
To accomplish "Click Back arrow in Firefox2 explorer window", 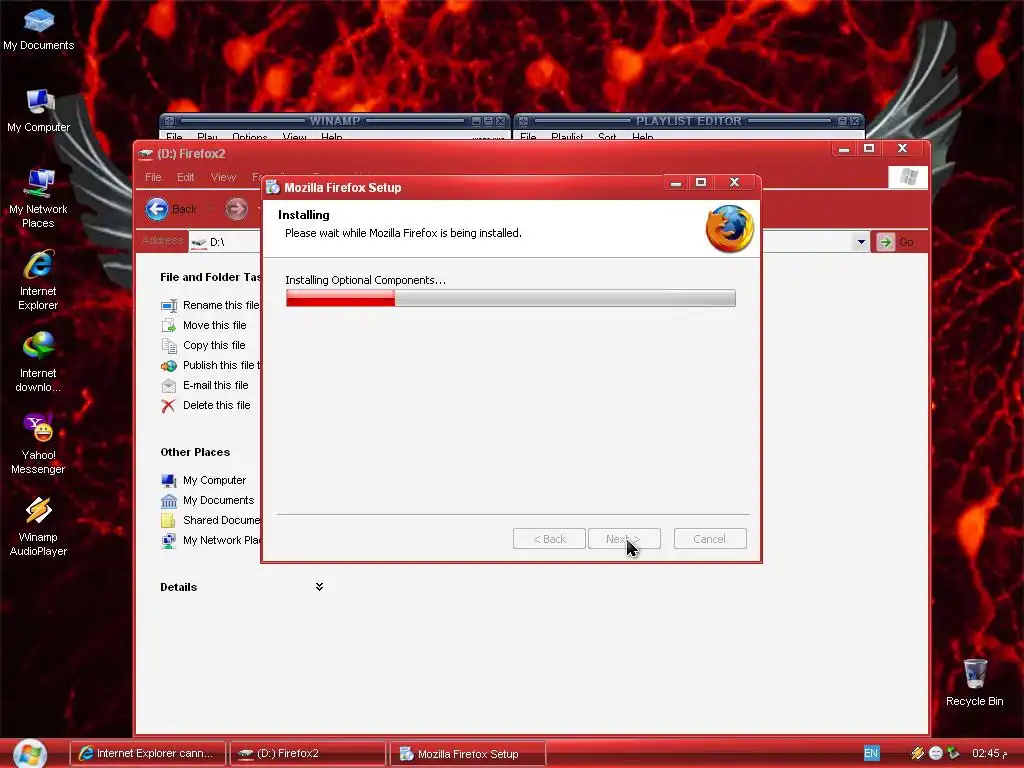I will click(157, 209).
